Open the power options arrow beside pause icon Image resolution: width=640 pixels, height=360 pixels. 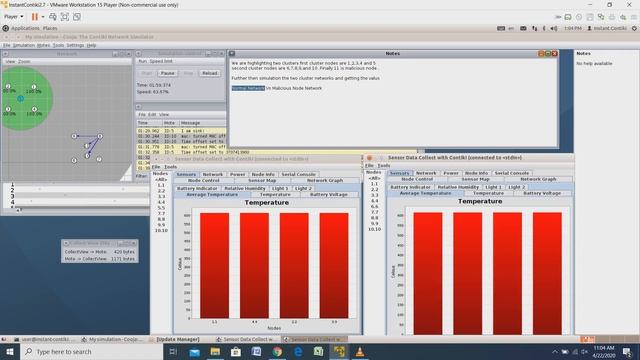click(43, 17)
